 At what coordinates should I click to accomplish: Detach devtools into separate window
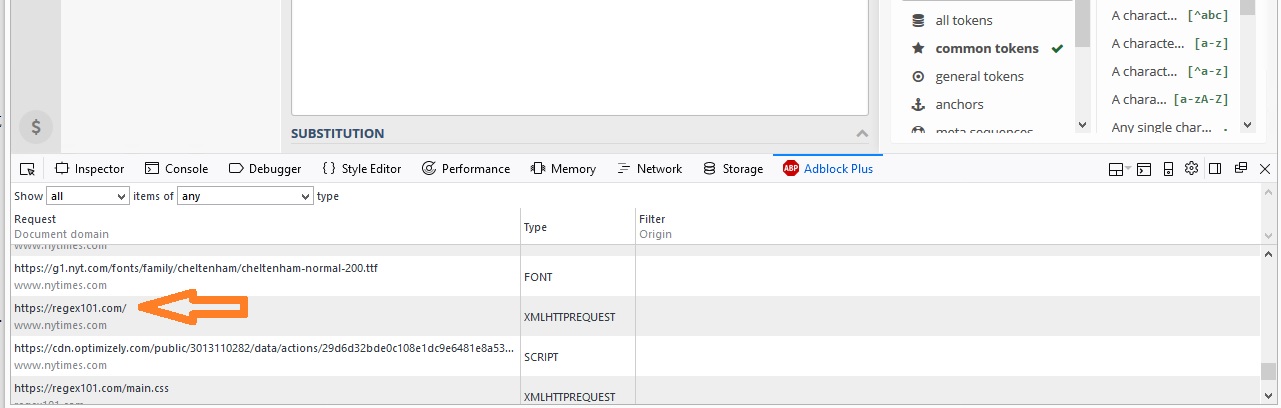click(x=1240, y=169)
